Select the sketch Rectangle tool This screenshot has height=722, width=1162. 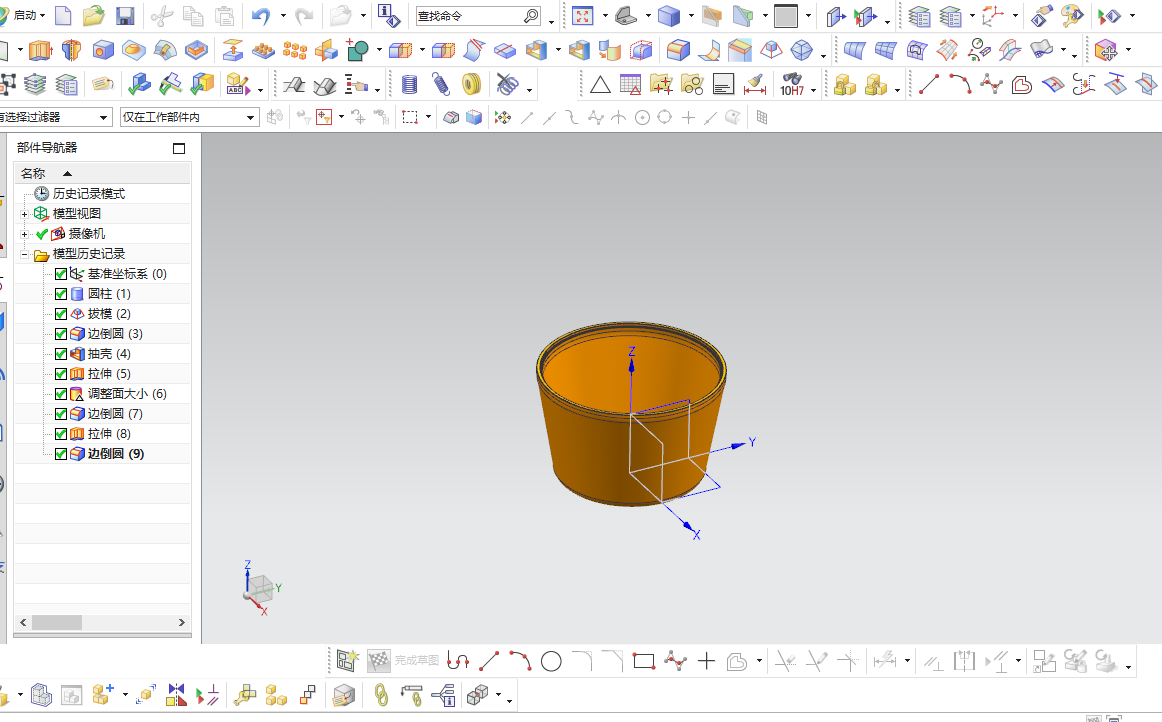coord(644,661)
